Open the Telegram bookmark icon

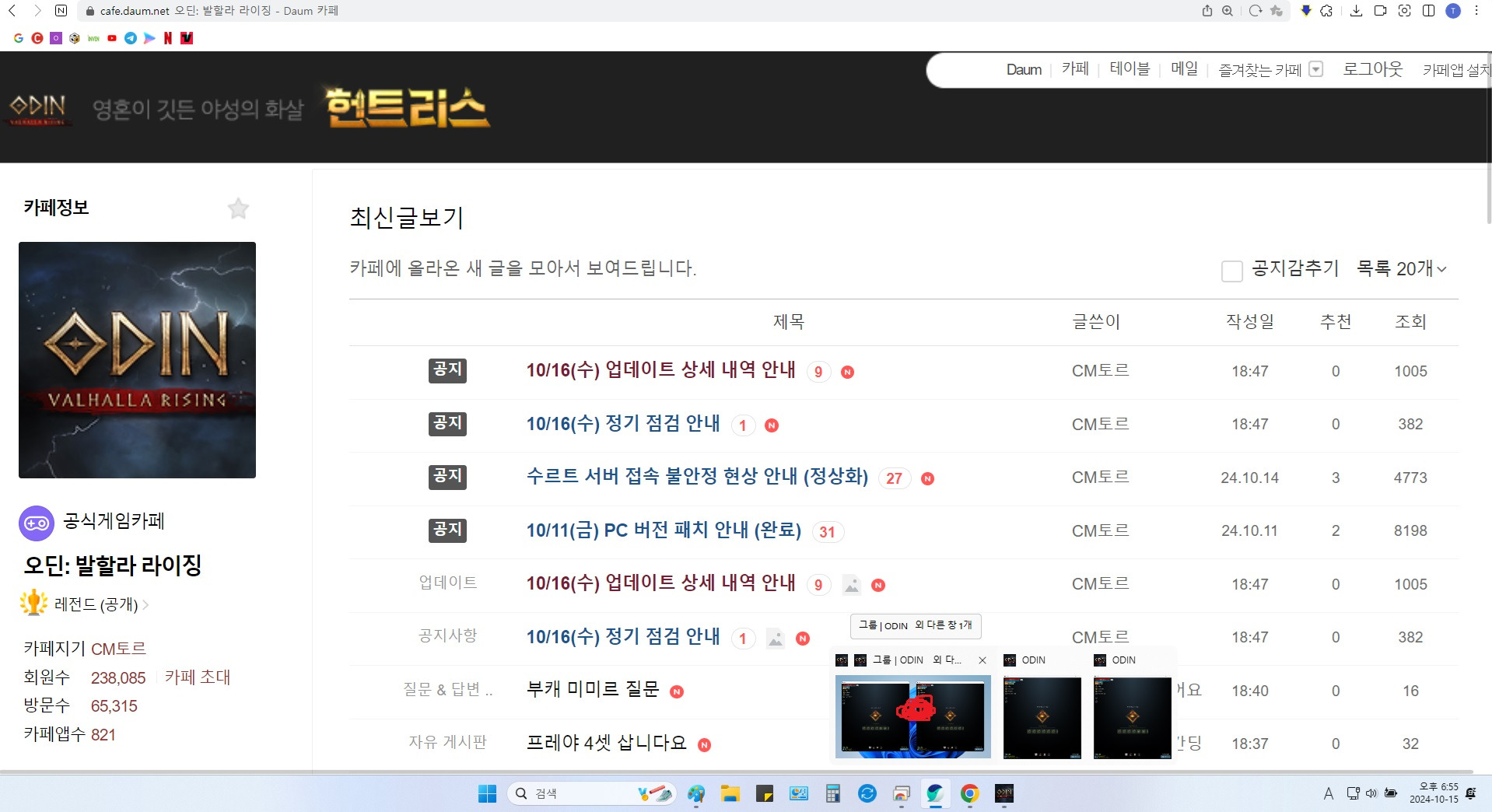pos(131,38)
